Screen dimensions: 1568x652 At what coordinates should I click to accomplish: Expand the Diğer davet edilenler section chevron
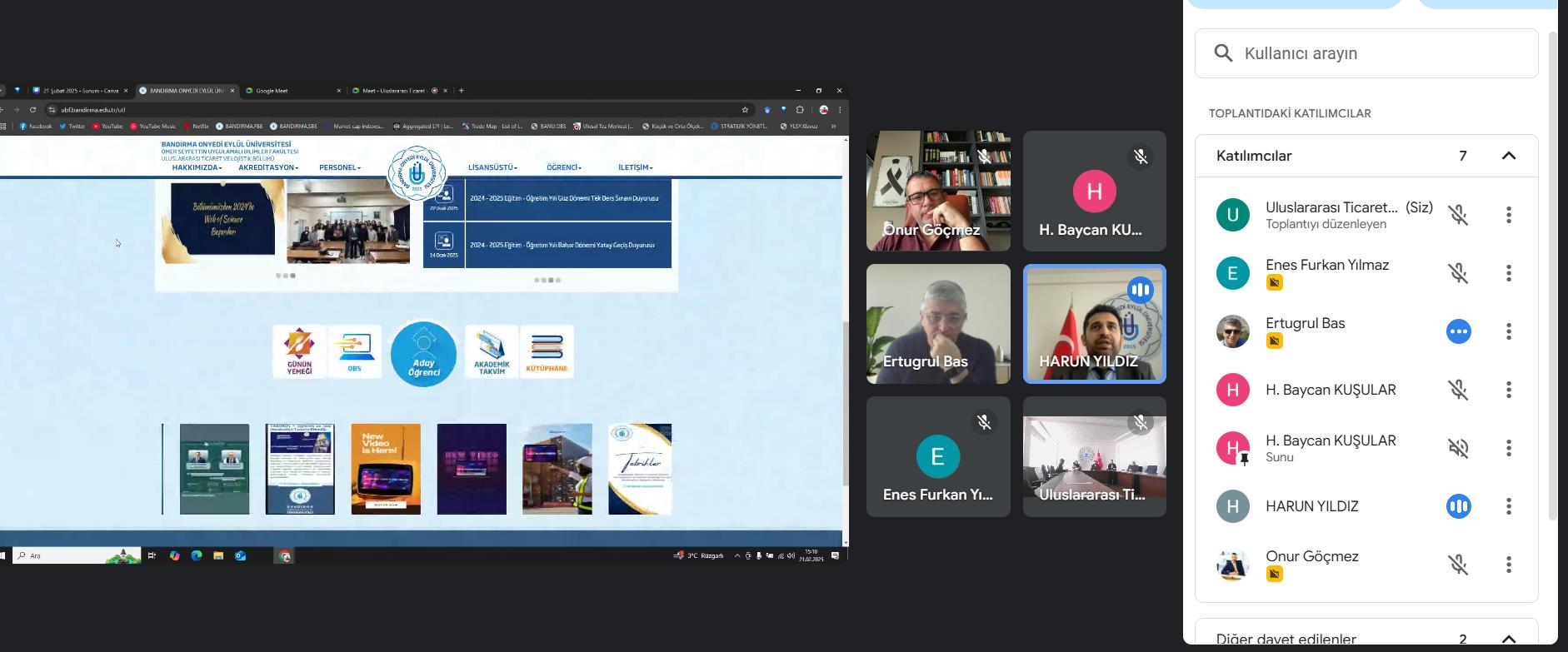1509,639
